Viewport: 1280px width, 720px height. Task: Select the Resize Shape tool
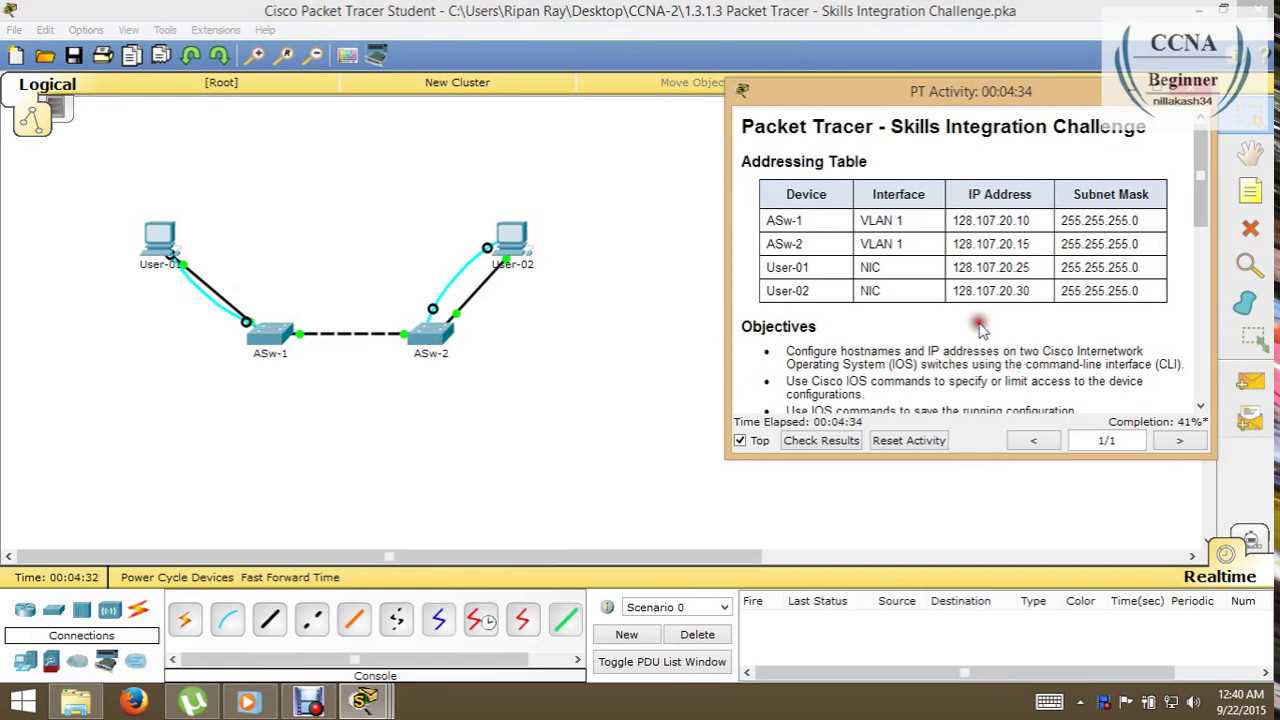point(1253,339)
